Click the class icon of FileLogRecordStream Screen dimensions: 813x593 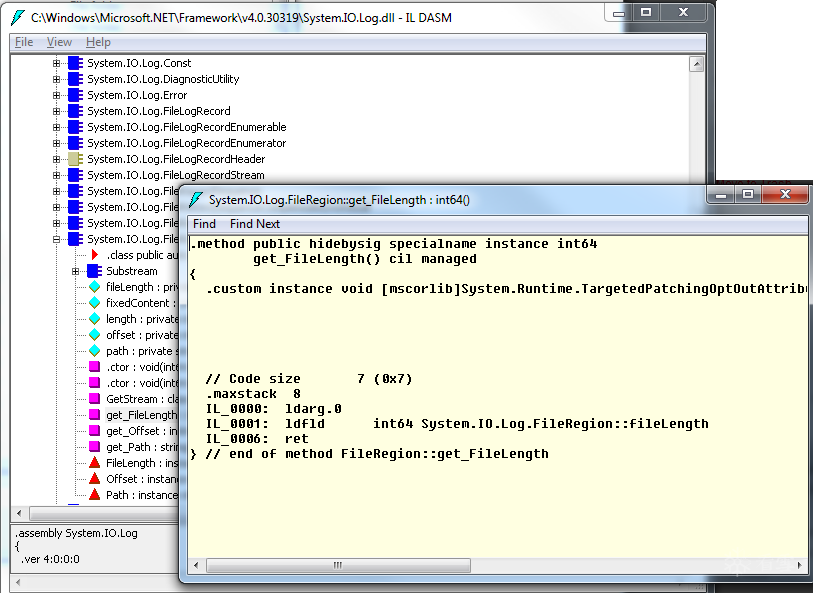(75, 175)
